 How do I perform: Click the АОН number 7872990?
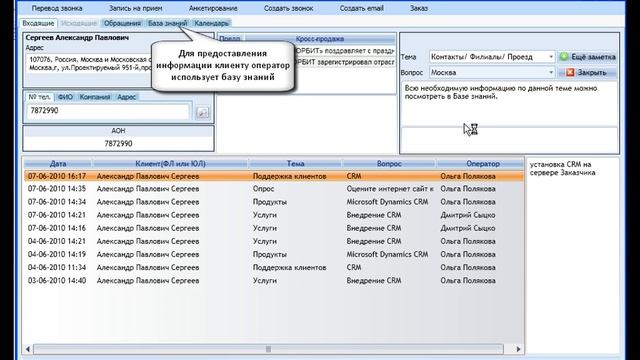tap(118, 144)
